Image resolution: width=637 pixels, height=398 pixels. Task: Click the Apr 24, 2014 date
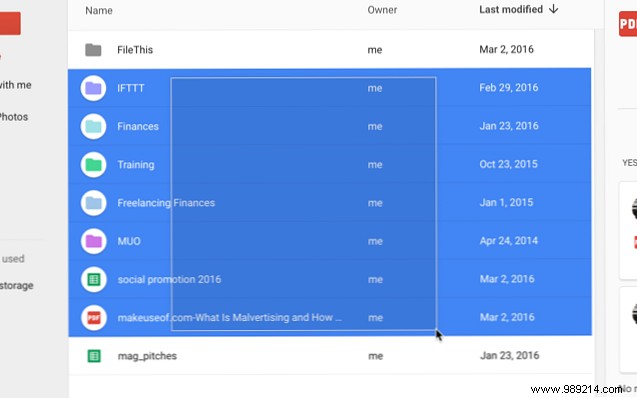509,240
